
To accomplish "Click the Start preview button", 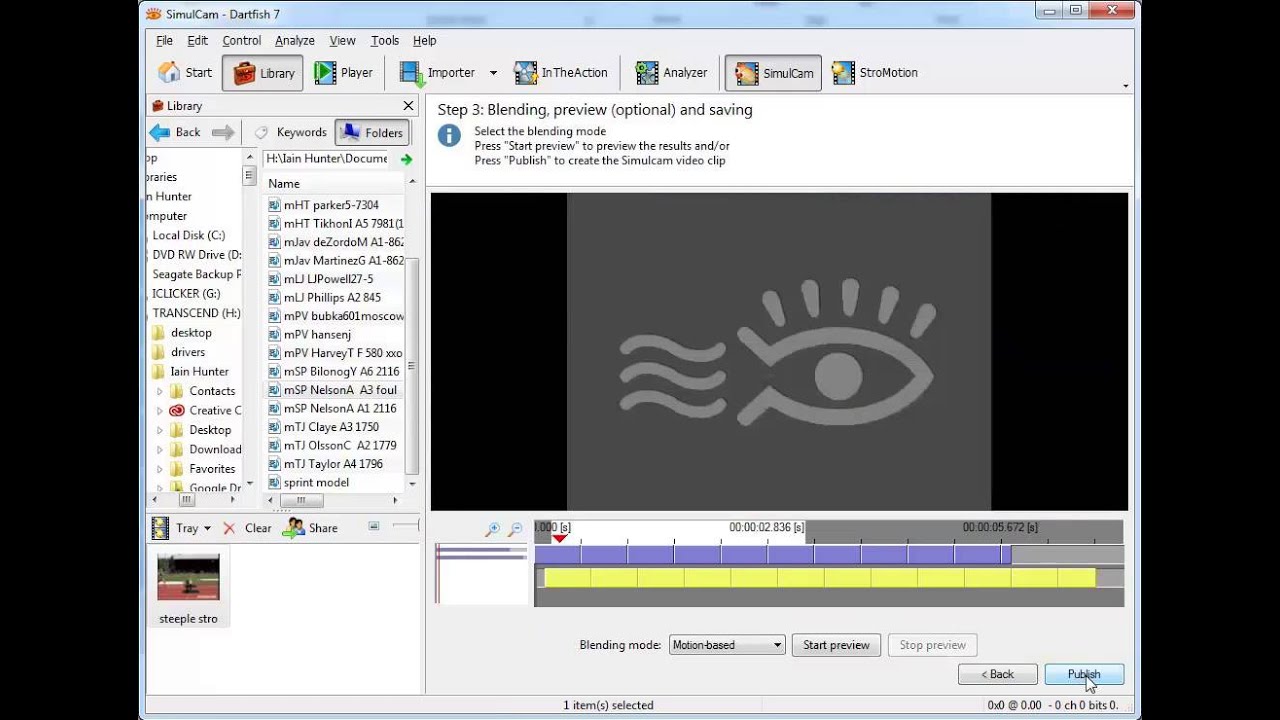I will pos(836,645).
